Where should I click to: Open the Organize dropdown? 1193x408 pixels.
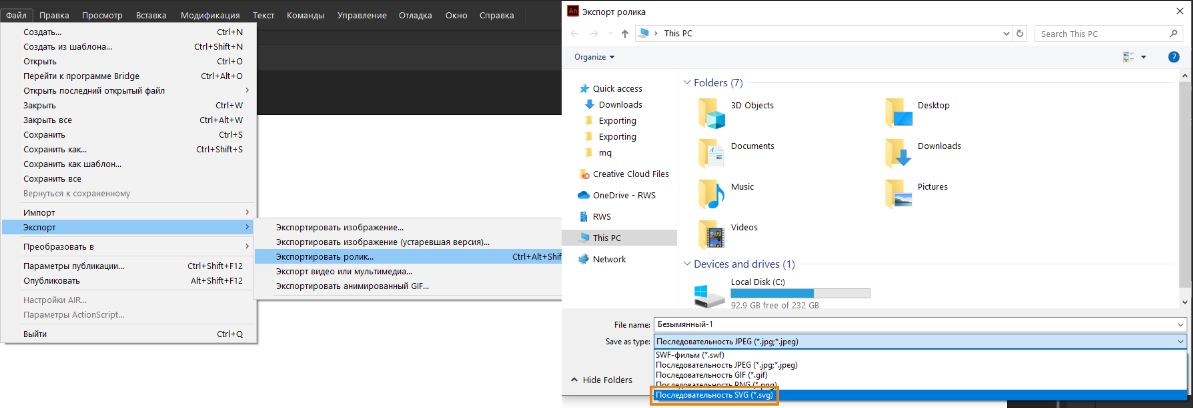[594, 57]
